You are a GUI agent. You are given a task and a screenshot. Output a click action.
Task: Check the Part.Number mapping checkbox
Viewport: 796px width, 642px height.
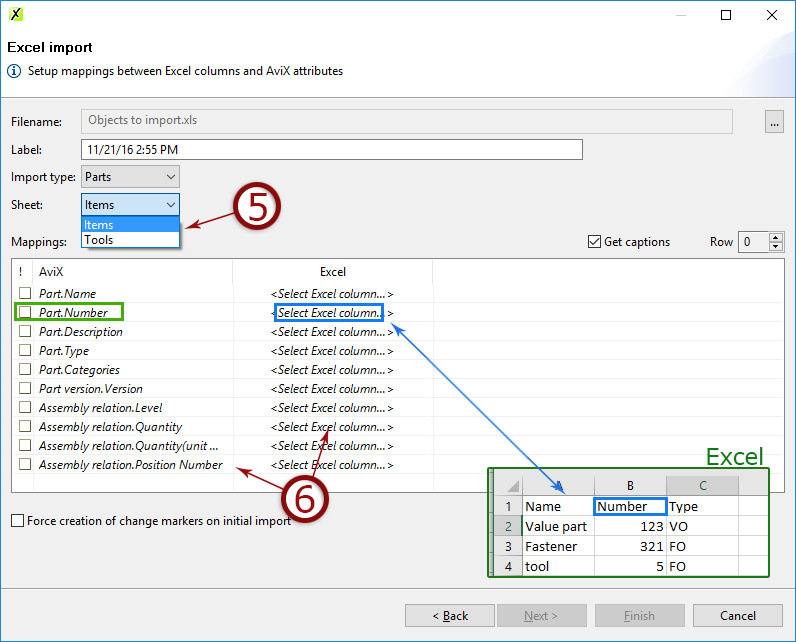pyautogui.click(x=25, y=313)
